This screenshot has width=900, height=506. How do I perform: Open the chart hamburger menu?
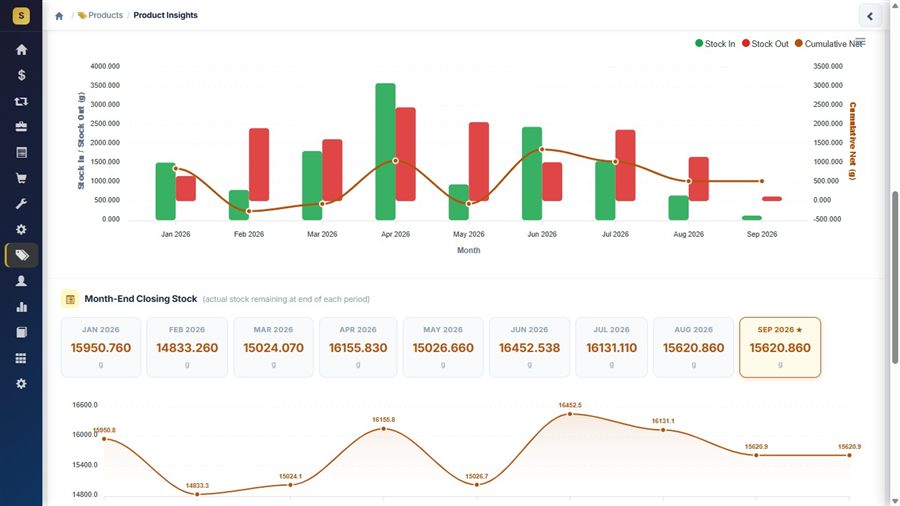pyautogui.click(x=860, y=42)
